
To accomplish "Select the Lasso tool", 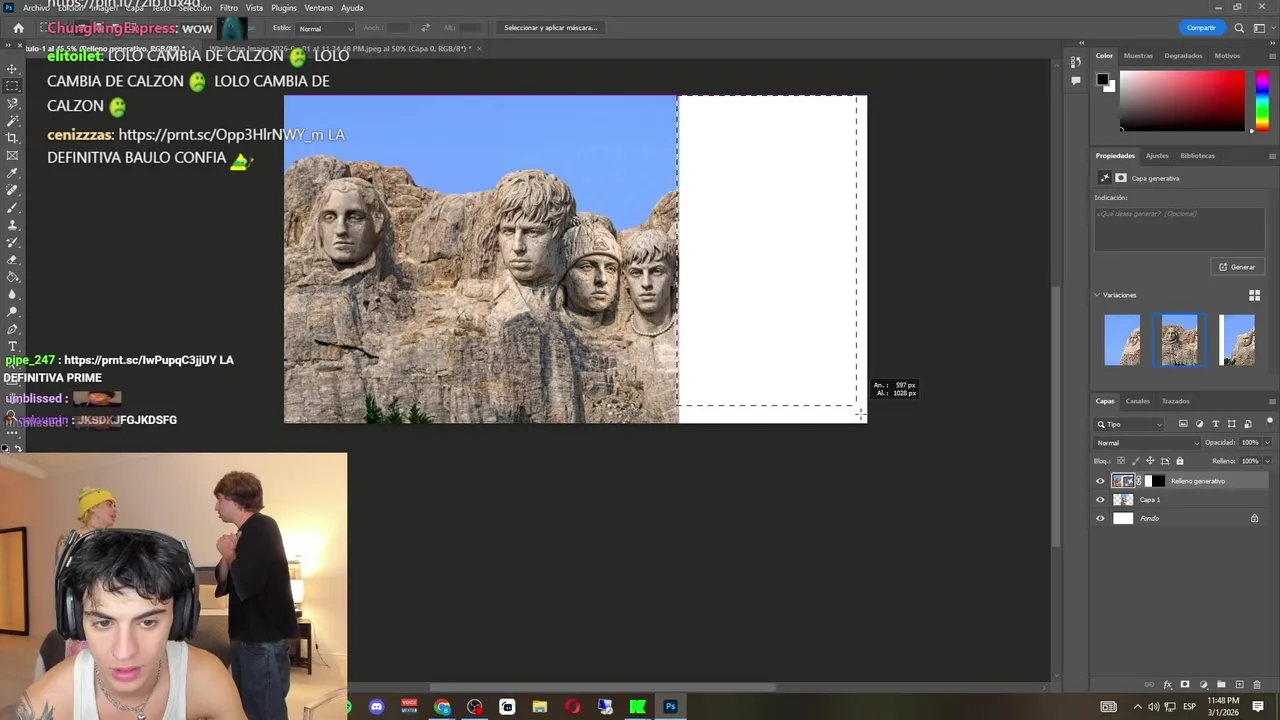I will click(x=12, y=103).
